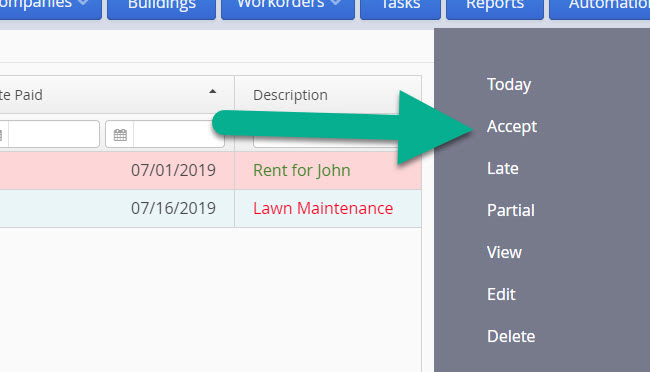Open View from the context menu
Viewport: 650px width, 372px height.
(x=504, y=252)
